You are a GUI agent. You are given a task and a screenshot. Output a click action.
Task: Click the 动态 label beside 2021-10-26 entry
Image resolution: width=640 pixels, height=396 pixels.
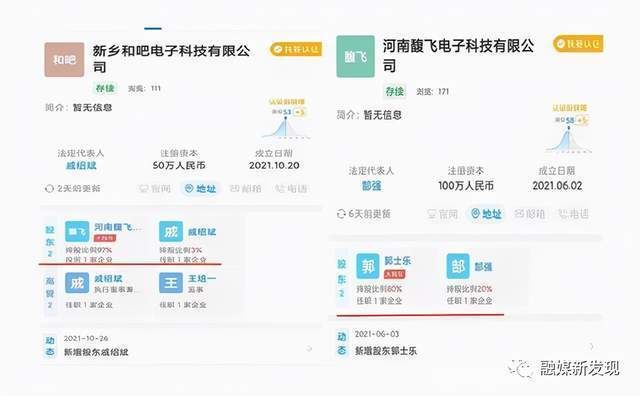coord(50,346)
